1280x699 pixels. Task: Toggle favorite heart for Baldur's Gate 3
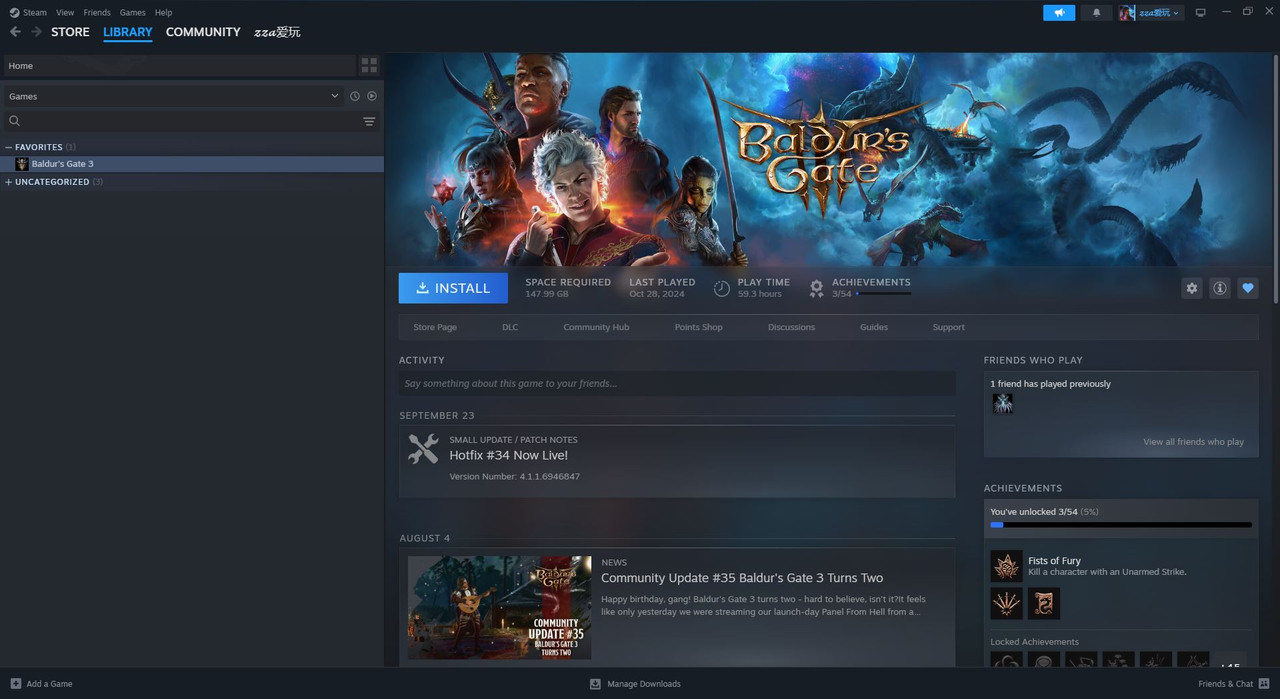(1247, 288)
